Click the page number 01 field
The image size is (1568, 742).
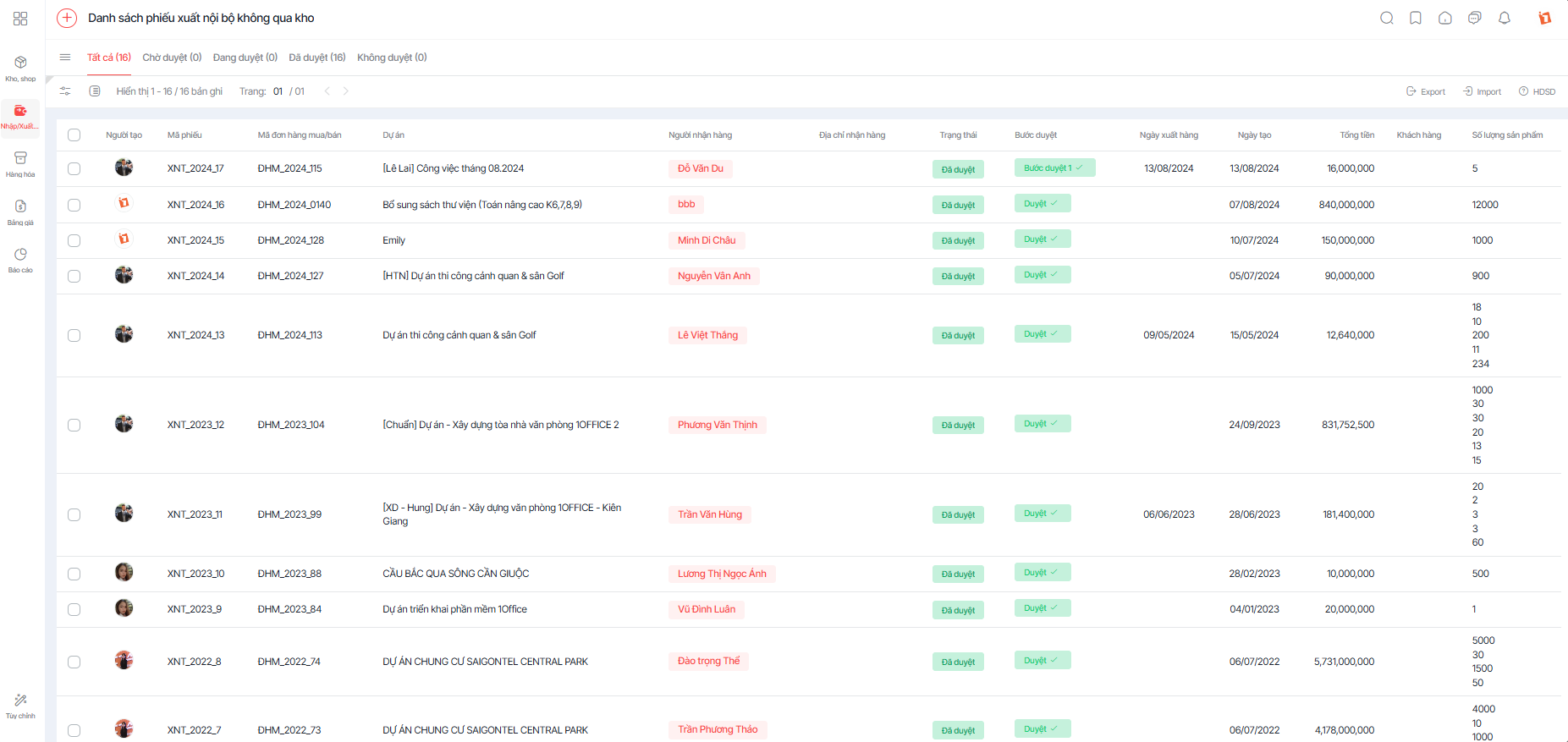point(278,91)
